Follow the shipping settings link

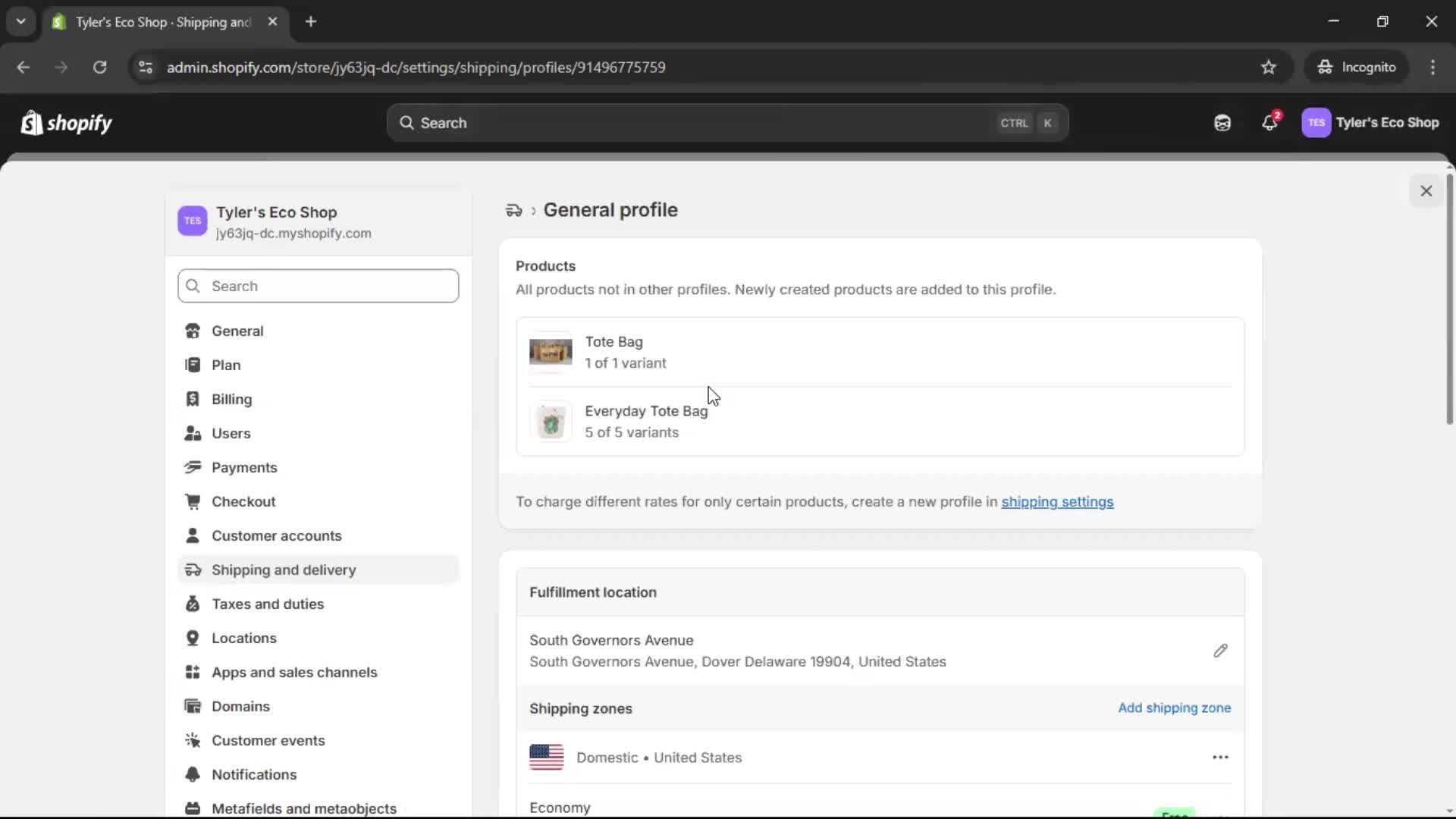pyautogui.click(x=1058, y=501)
